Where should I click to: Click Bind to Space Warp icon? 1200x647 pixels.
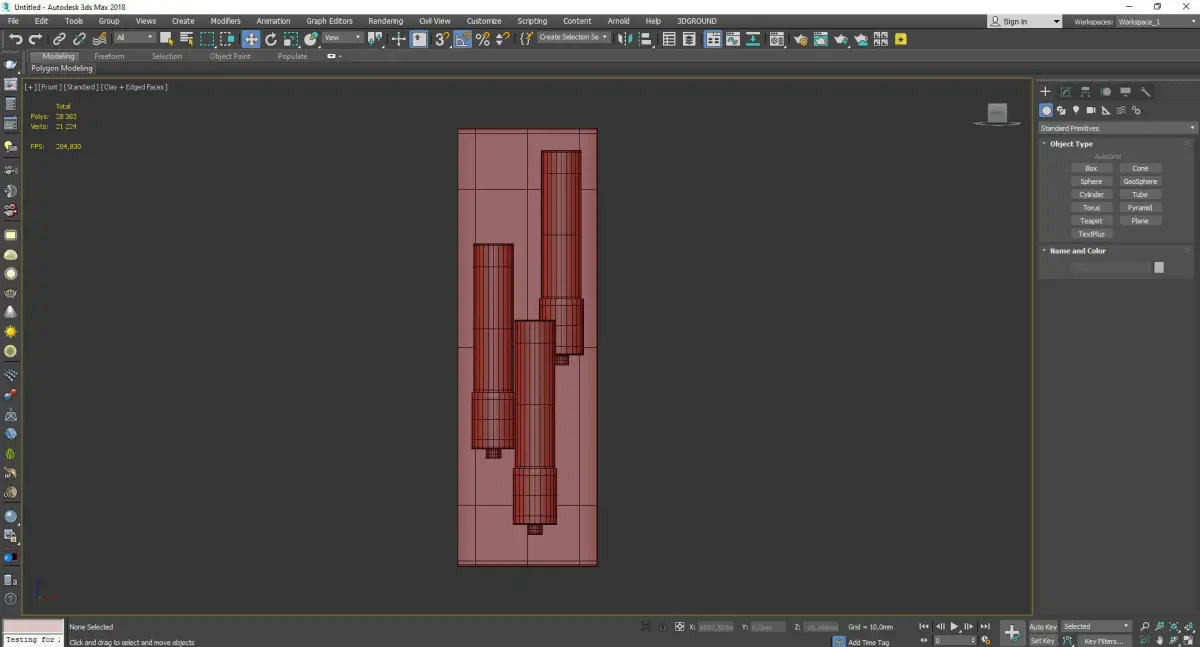click(99, 39)
